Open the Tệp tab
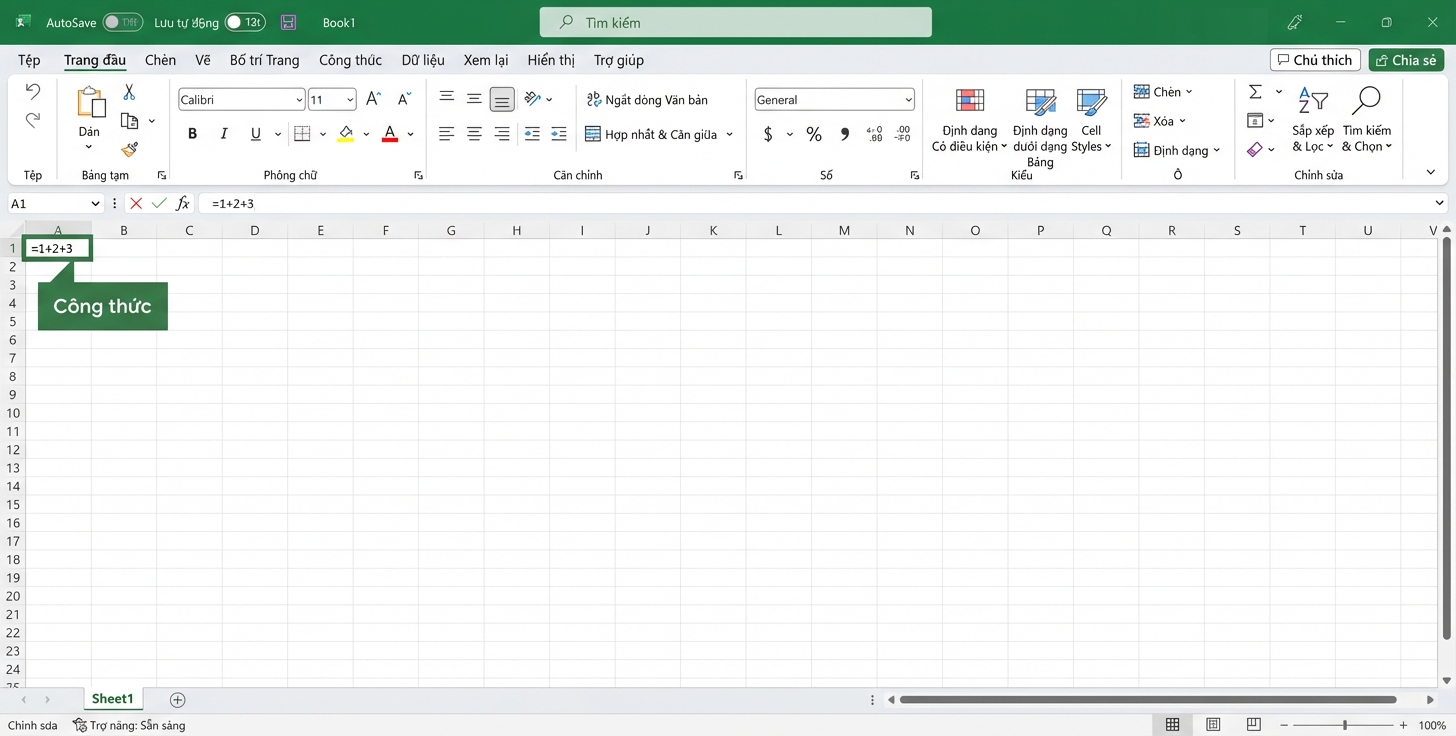1456x736 pixels. click(x=29, y=60)
